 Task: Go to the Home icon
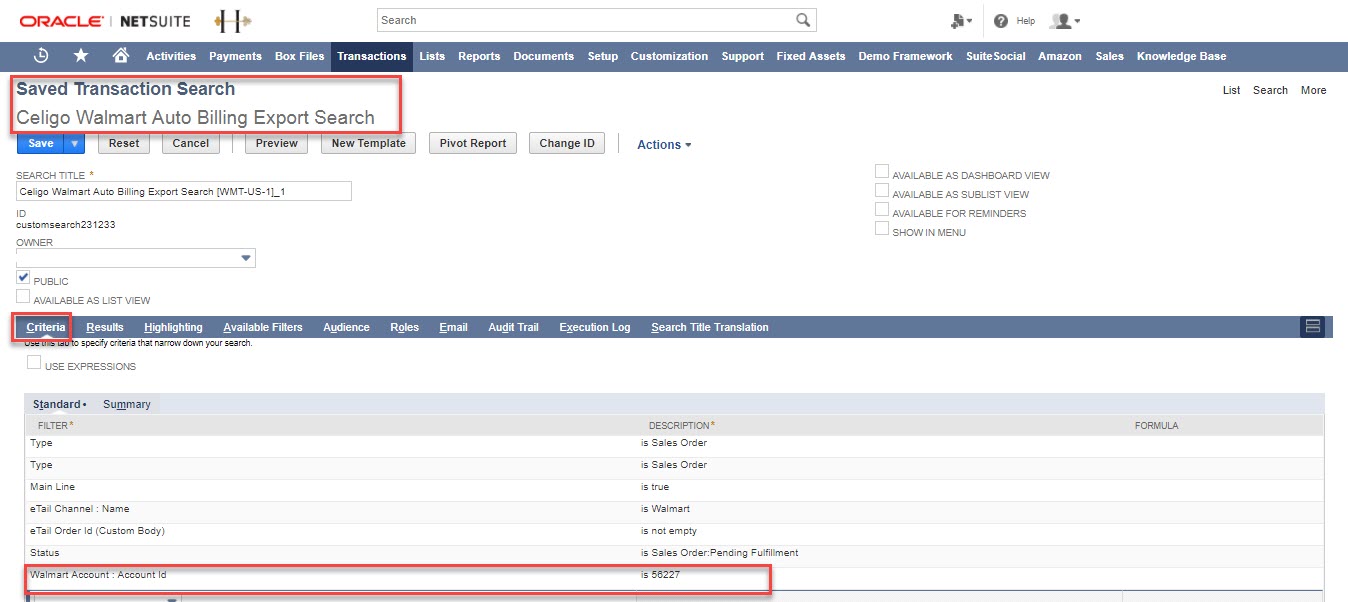point(121,56)
